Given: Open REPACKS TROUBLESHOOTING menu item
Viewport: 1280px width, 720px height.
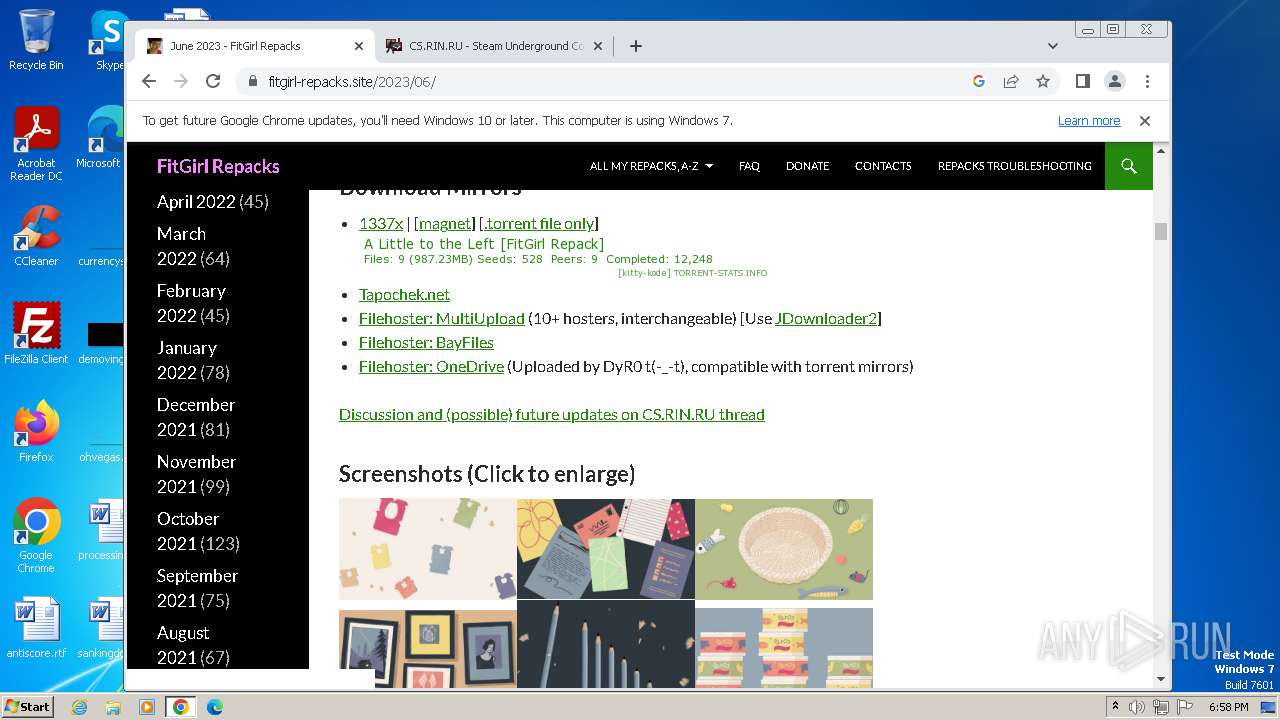Looking at the screenshot, I should pyautogui.click(x=1014, y=166).
